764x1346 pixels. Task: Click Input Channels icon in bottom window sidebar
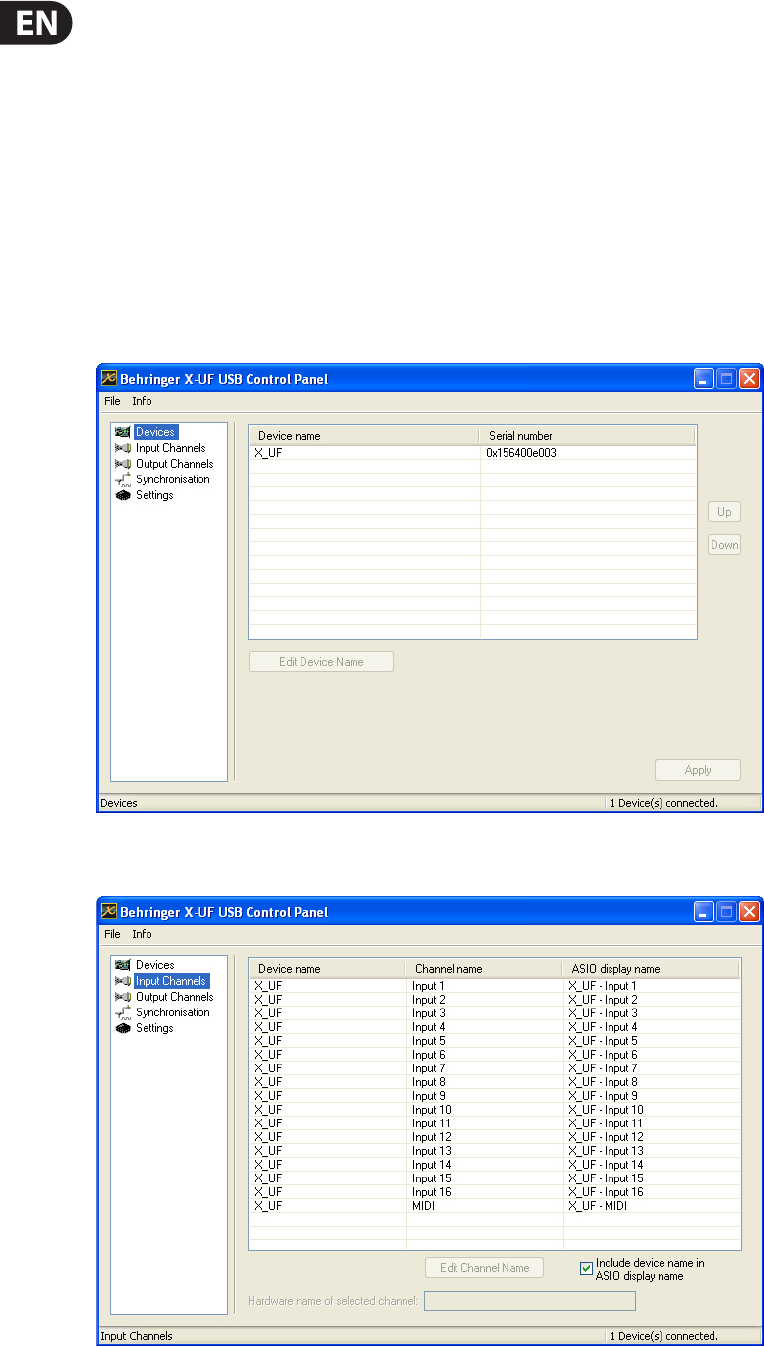click(x=123, y=981)
